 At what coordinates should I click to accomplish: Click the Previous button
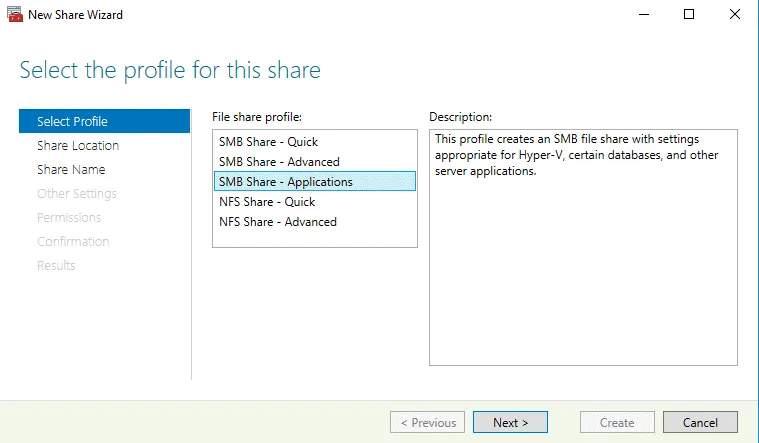pyautogui.click(x=428, y=423)
